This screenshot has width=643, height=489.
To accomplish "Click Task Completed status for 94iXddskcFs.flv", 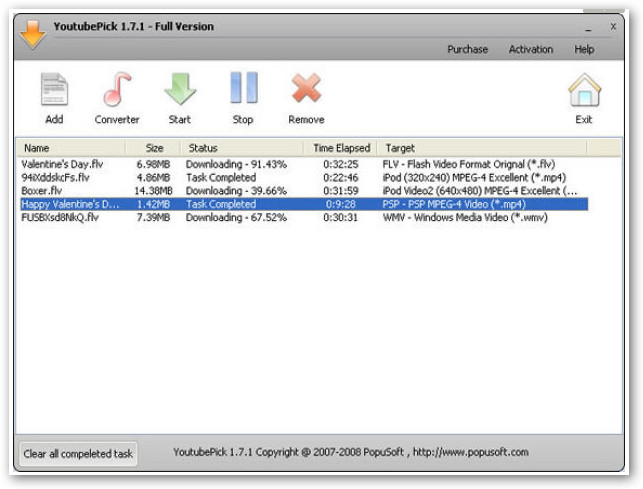I will [221, 178].
